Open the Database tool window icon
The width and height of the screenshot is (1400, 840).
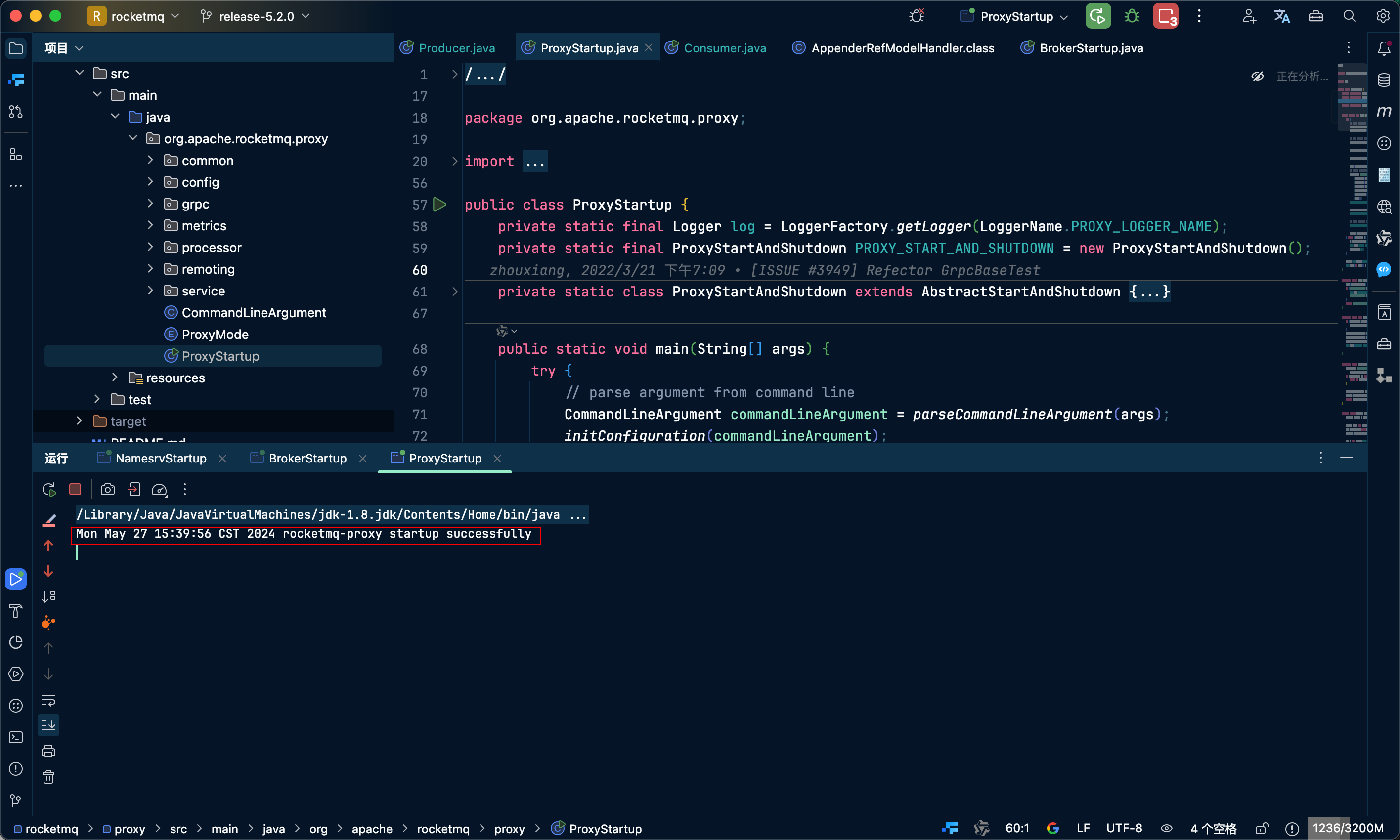click(1384, 81)
